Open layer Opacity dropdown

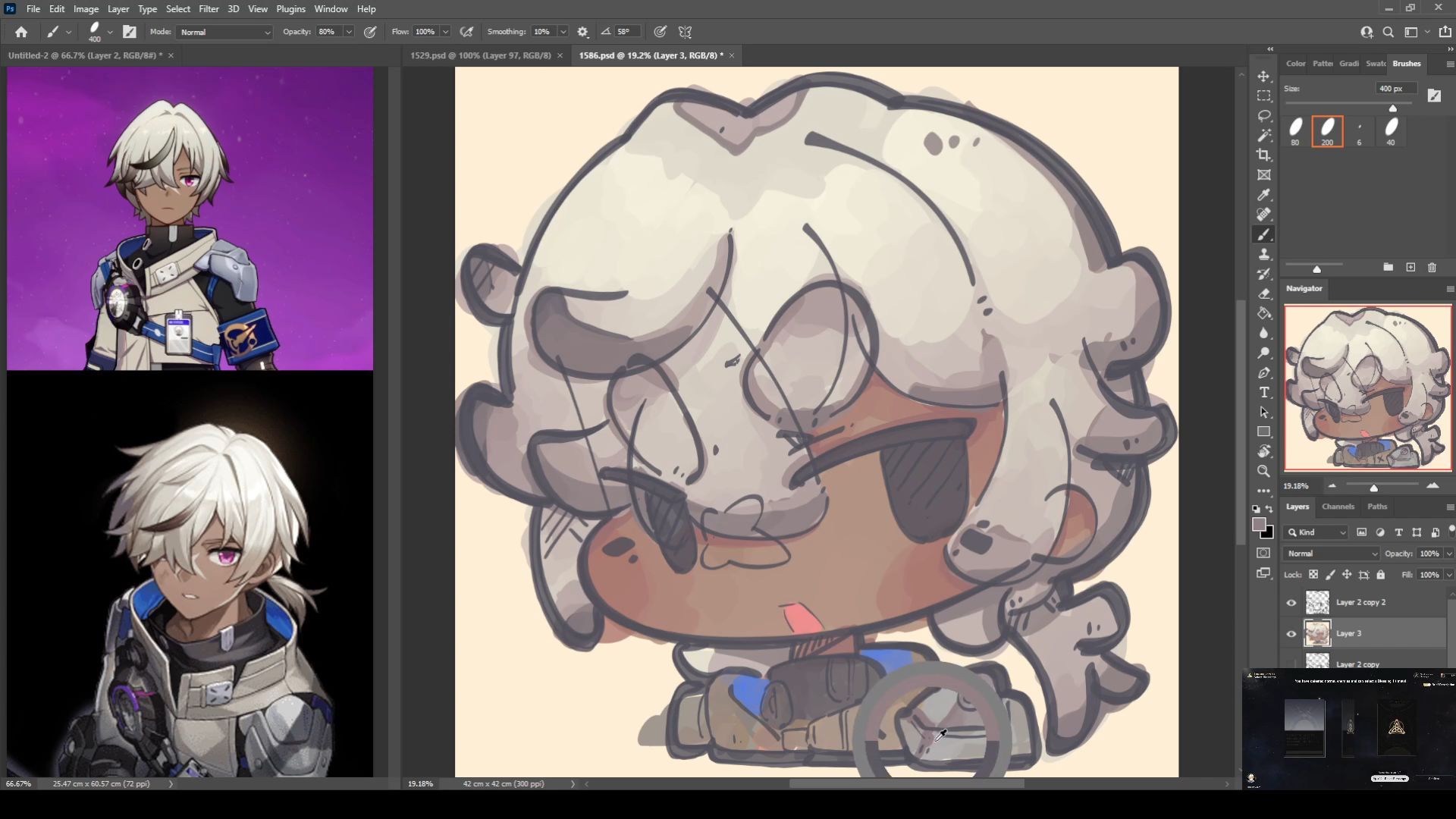1448,554
